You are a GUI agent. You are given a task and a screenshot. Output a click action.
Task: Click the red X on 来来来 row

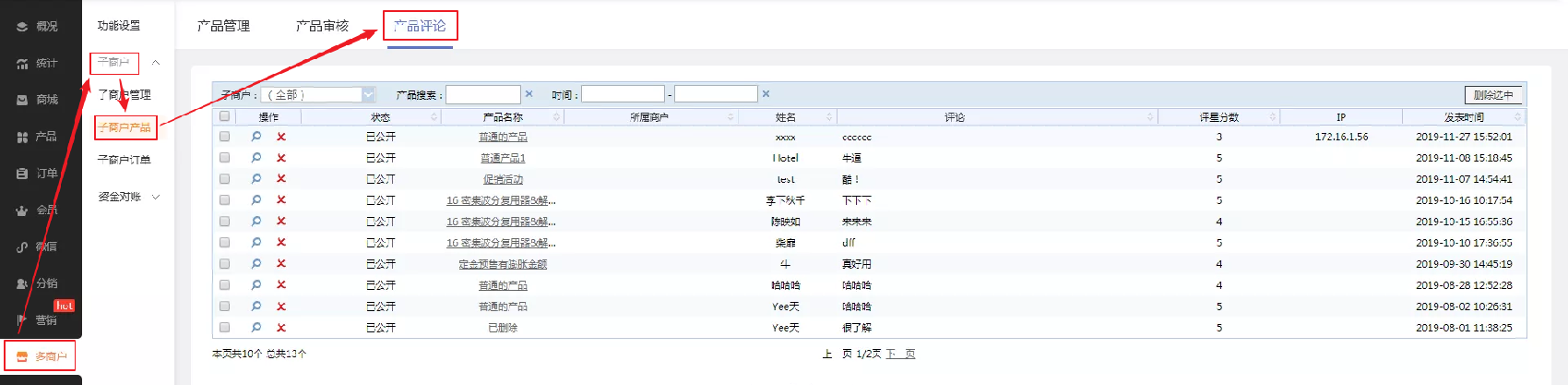[281, 222]
